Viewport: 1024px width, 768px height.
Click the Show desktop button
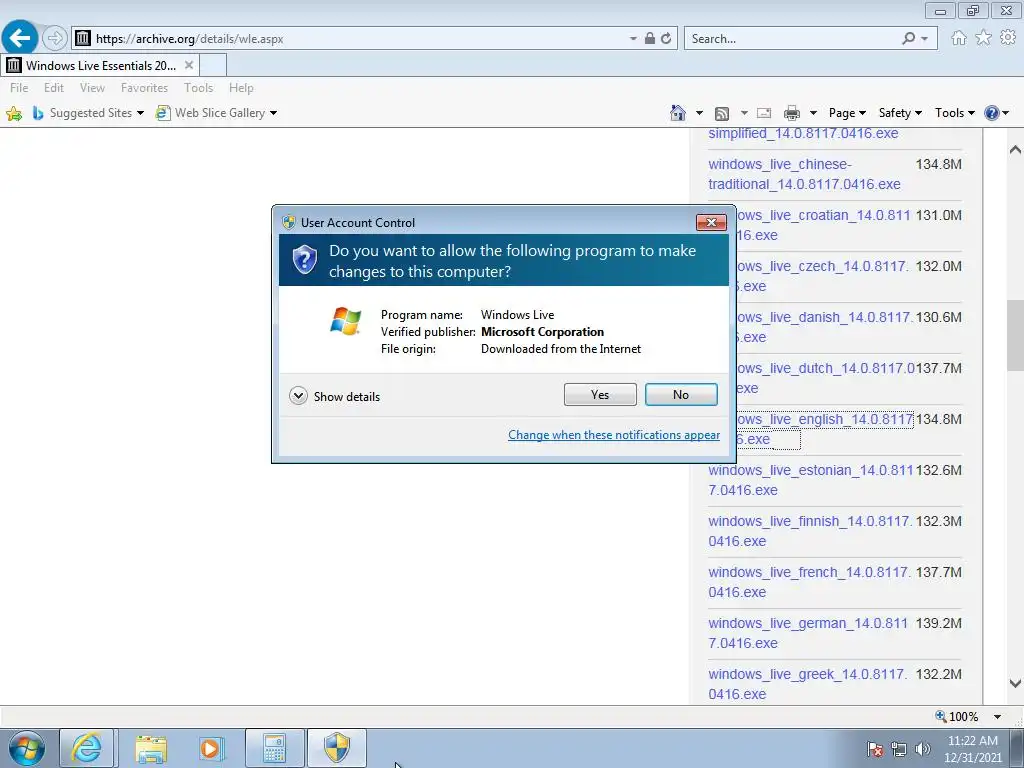(x=1017, y=749)
